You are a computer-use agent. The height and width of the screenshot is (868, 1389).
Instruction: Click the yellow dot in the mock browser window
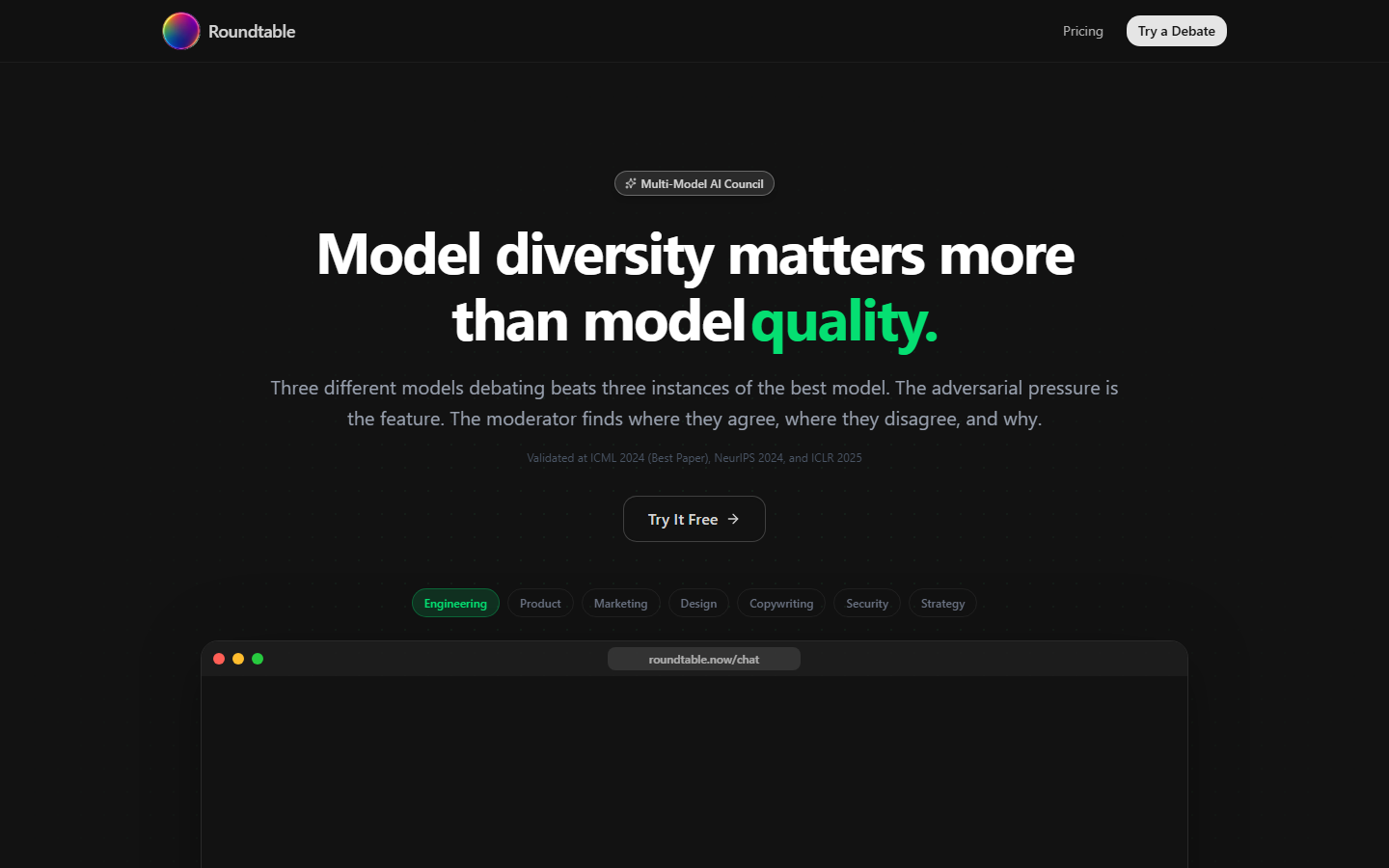coord(238,659)
